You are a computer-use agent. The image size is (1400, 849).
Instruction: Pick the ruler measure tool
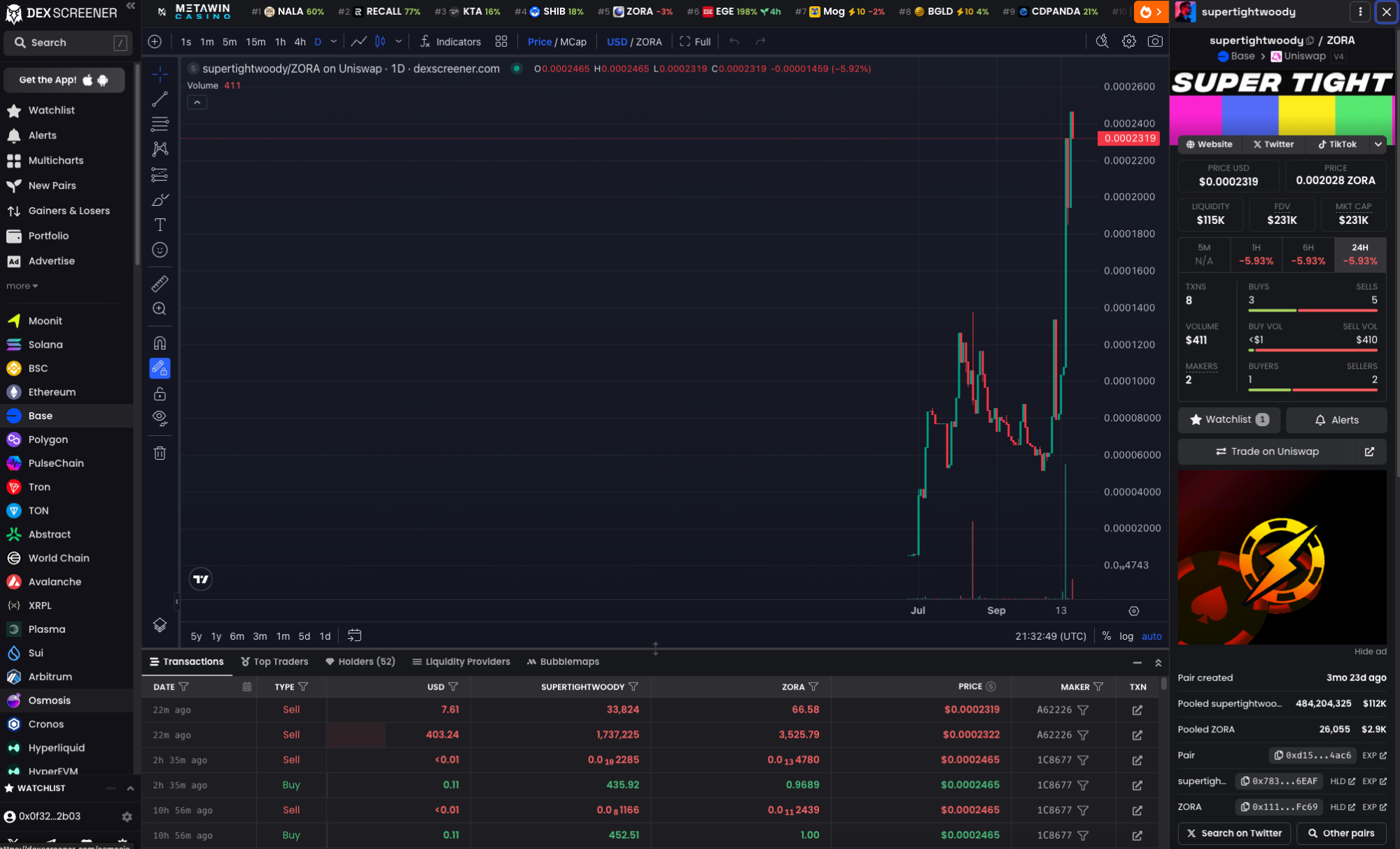[160, 283]
